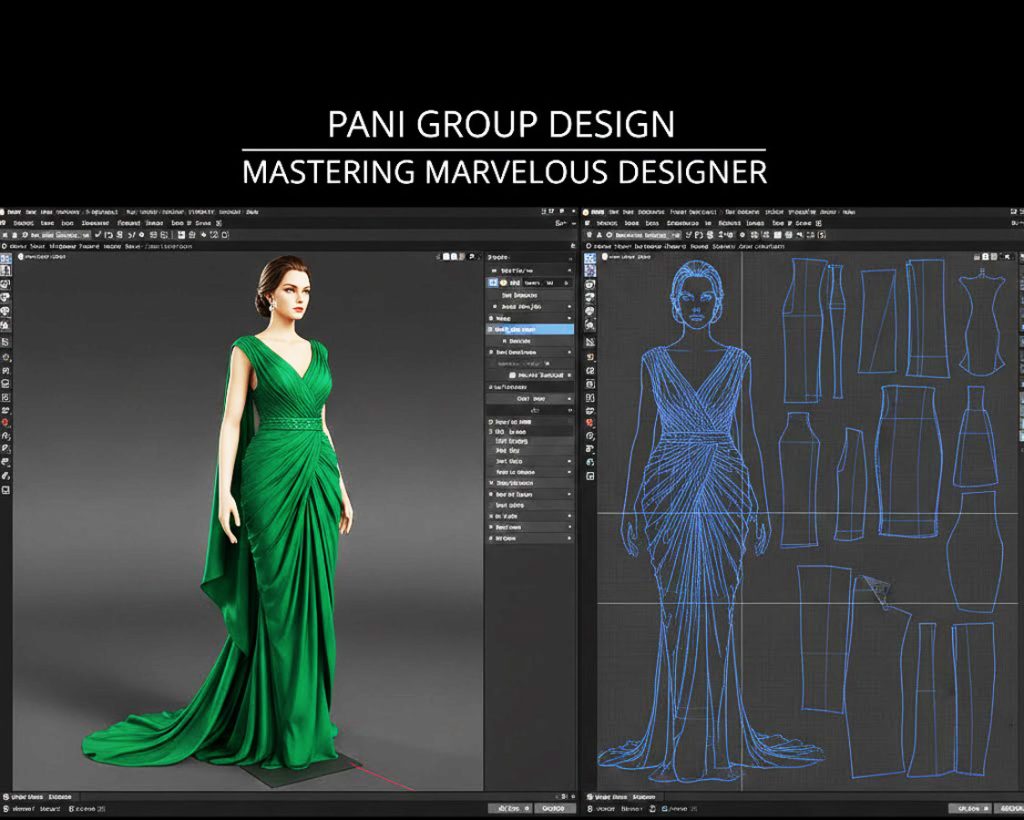Click the yellow circle icon in property panel
This screenshot has height=820, width=1024.
(x=504, y=283)
